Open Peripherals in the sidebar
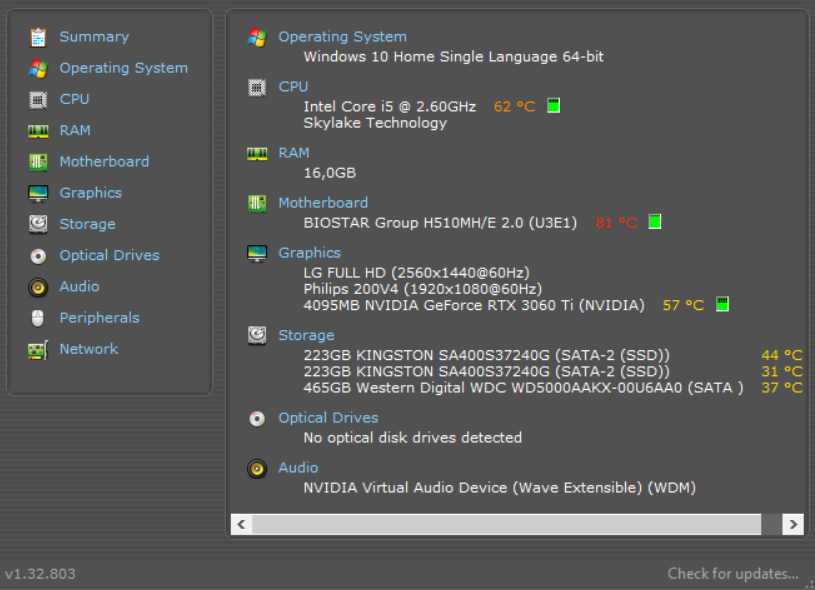 click(x=100, y=318)
